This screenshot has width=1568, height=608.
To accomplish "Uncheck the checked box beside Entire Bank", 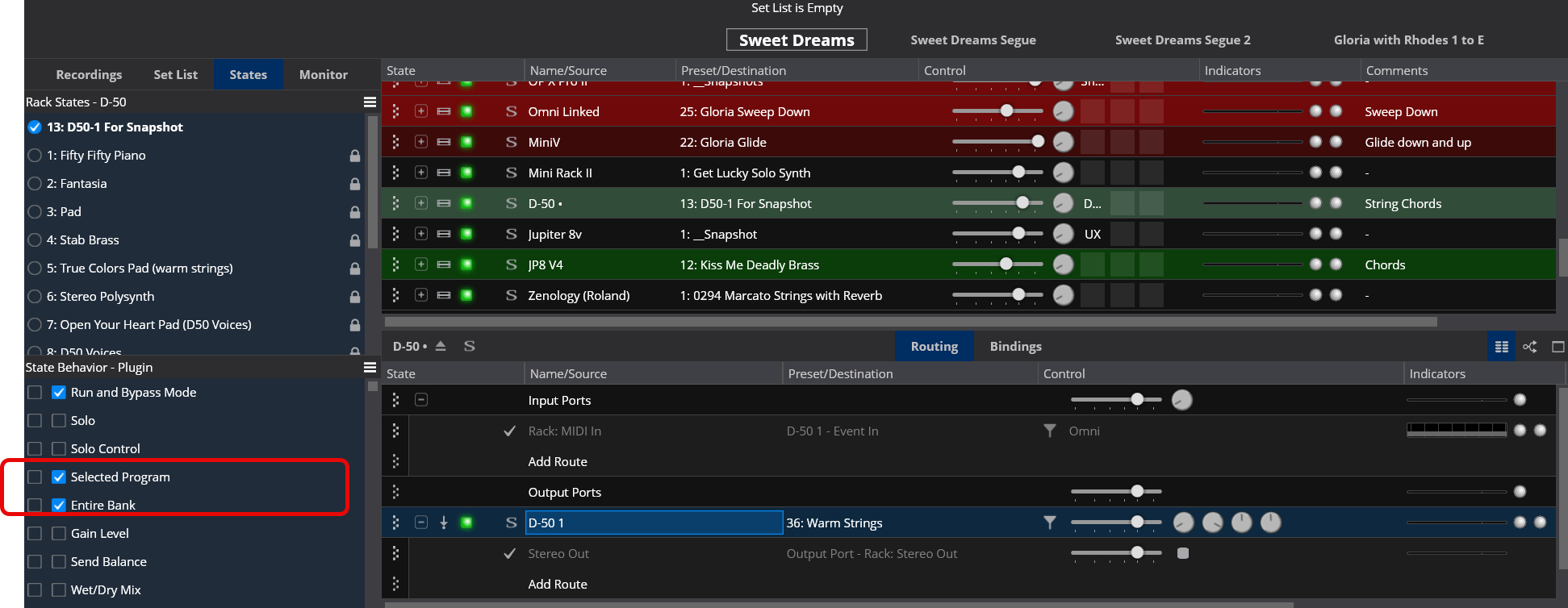I will (59, 506).
